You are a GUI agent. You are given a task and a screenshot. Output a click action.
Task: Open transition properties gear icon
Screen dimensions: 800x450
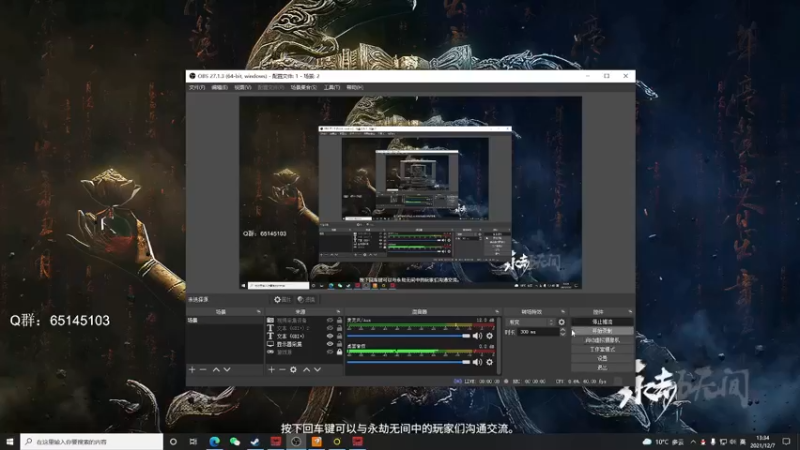562,322
